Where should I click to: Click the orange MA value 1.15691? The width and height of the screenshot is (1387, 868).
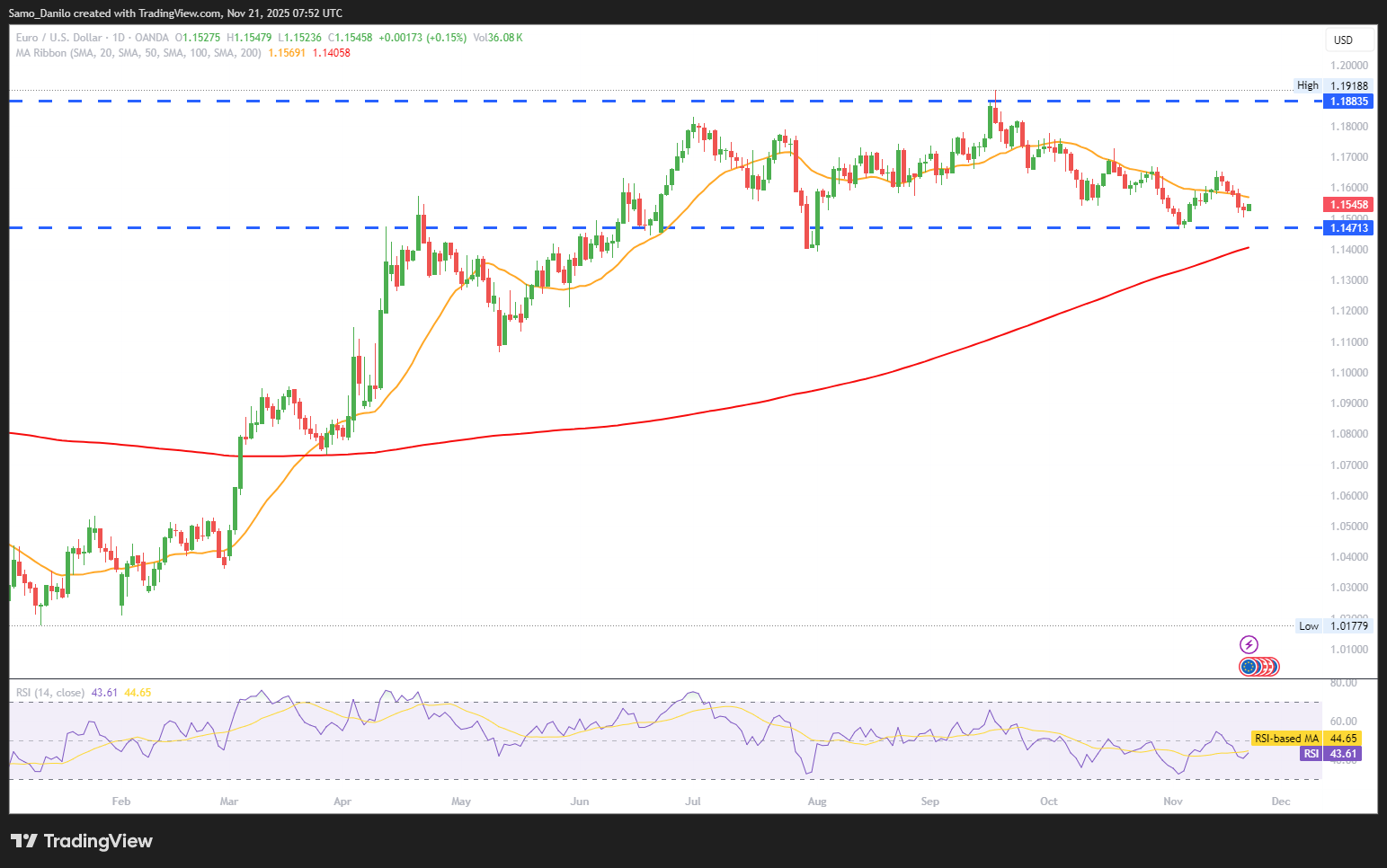(x=287, y=53)
